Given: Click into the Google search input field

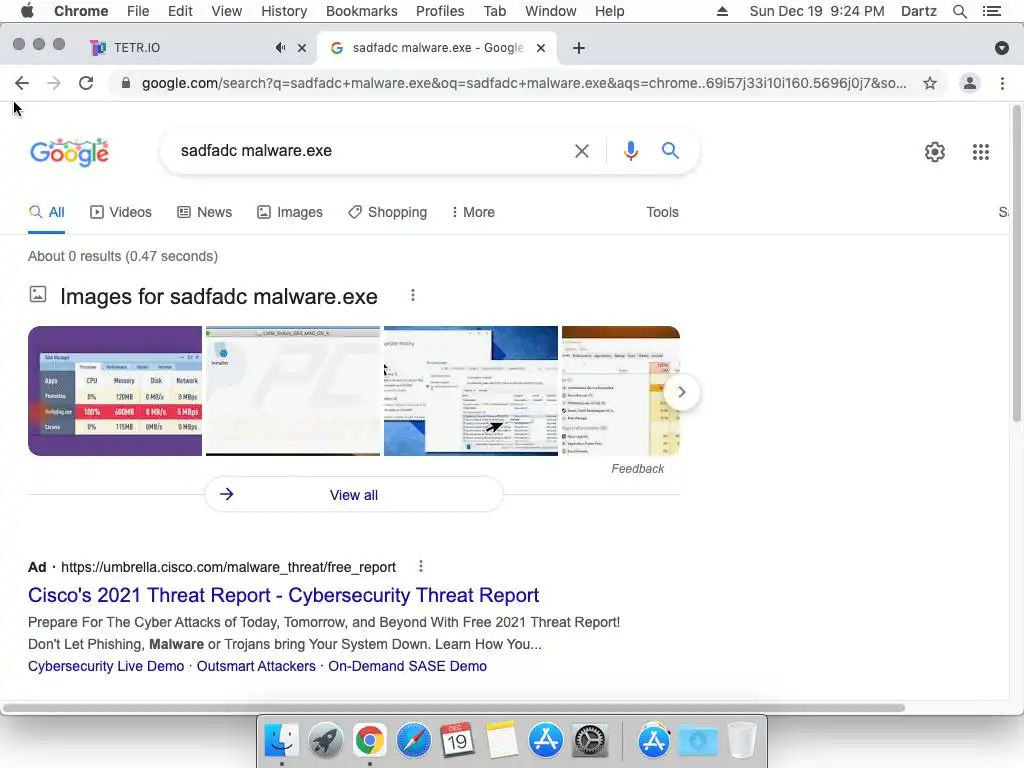Looking at the screenshot, I should pyautogui.click(x=372, y=151).
